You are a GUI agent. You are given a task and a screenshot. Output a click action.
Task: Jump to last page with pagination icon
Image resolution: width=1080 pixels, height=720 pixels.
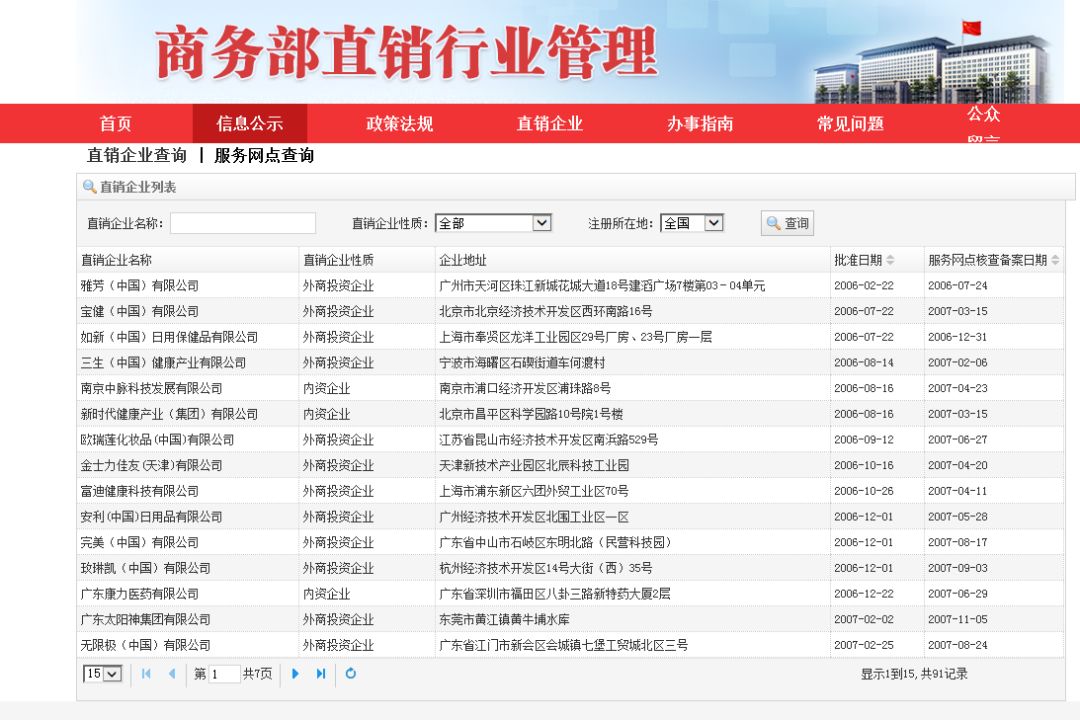pyautogui.click(x=320, y=673)
